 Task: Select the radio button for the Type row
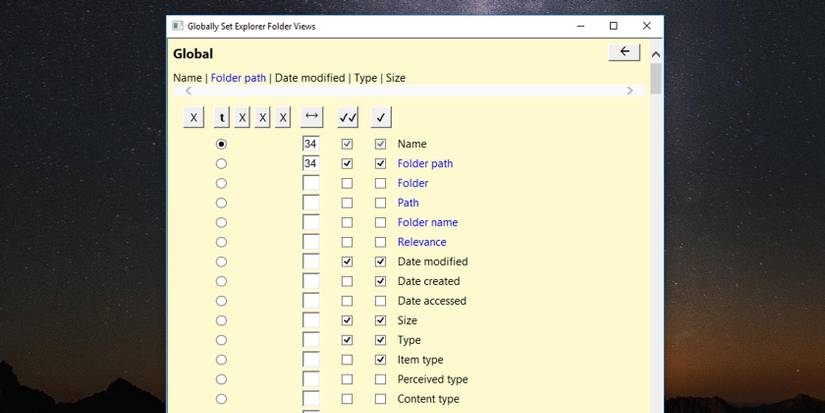222,340
